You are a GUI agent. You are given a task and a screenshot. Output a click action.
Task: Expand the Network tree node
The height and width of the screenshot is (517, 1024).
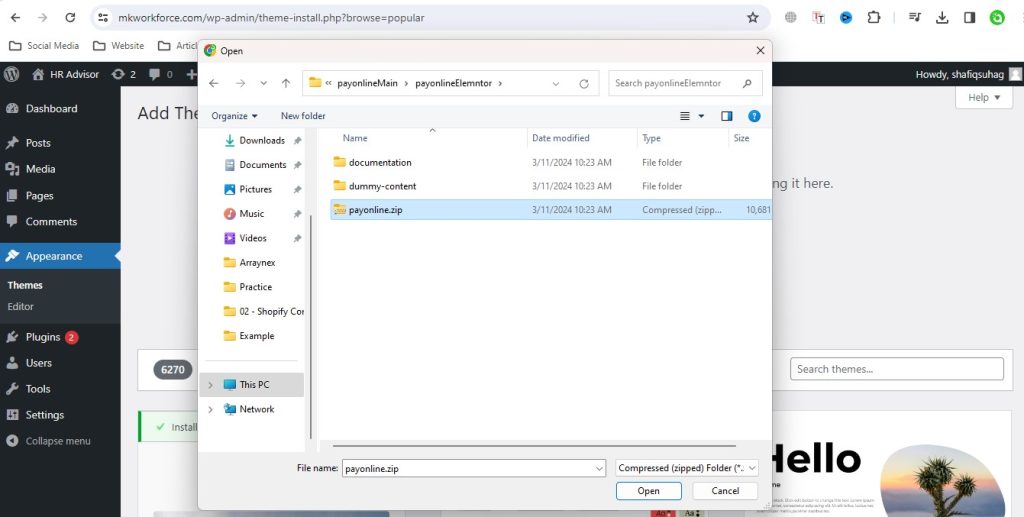coord(210,409)
